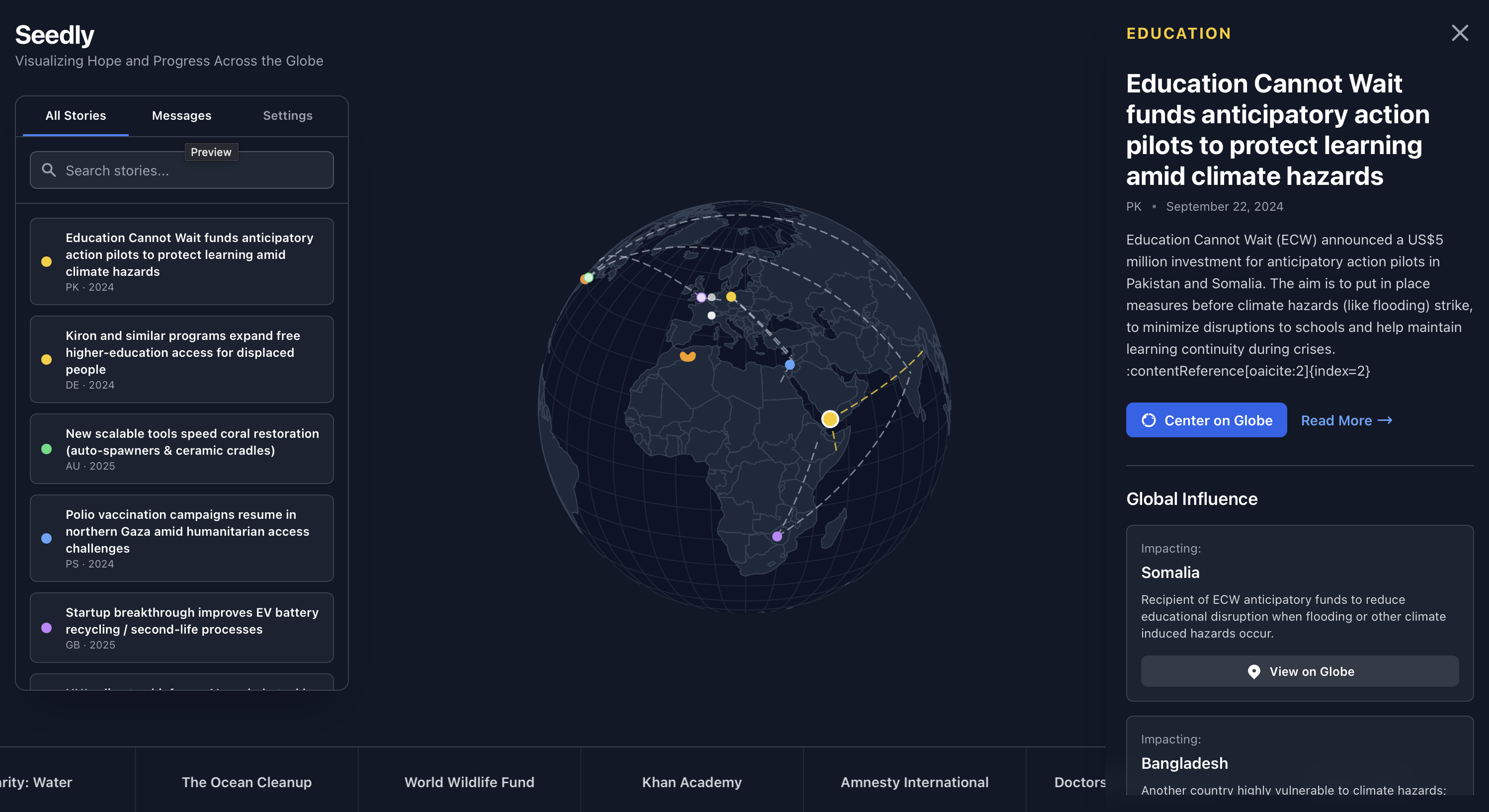1489x812 pixels.
Task: Click the blue Gaza marker on globe
Action: (790, 365)
